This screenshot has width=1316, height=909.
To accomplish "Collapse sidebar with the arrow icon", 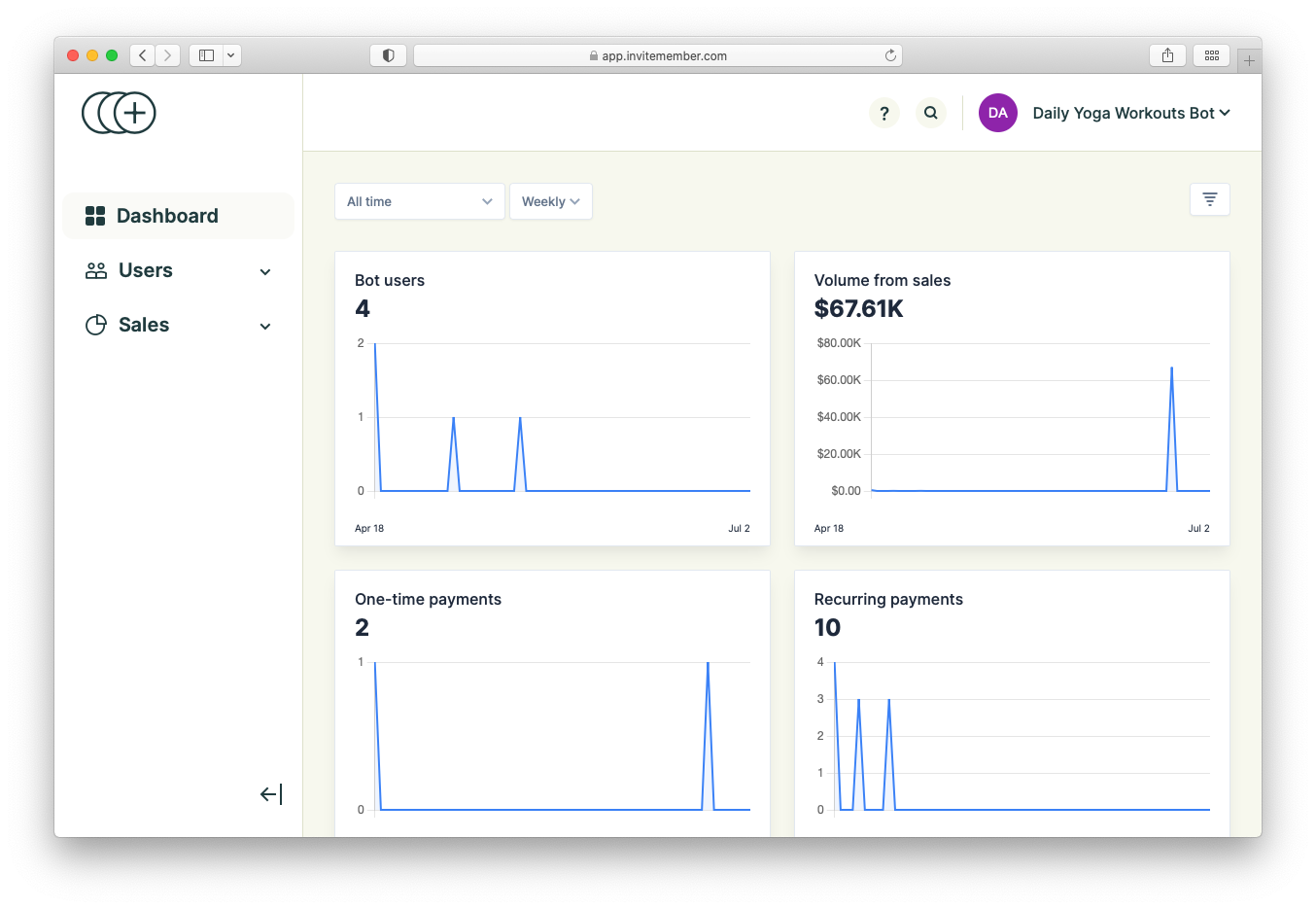I will [271, 794].
